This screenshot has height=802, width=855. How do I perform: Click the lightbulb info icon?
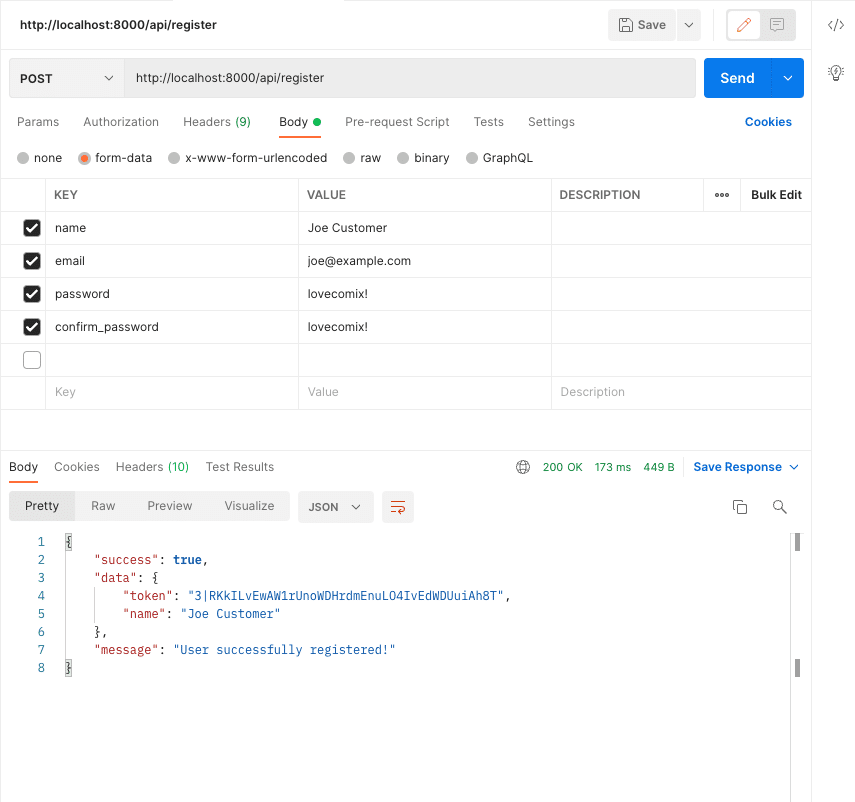(x=835, y=73)
